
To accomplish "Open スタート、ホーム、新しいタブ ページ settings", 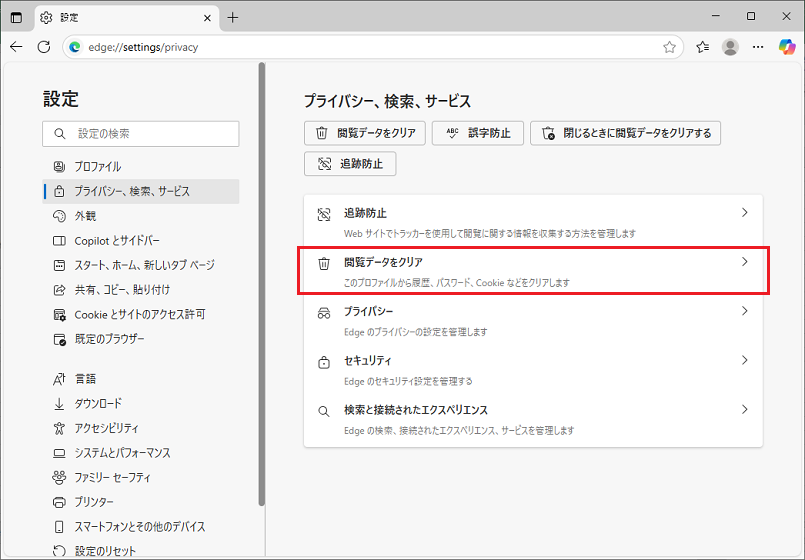I will (141, 265).
